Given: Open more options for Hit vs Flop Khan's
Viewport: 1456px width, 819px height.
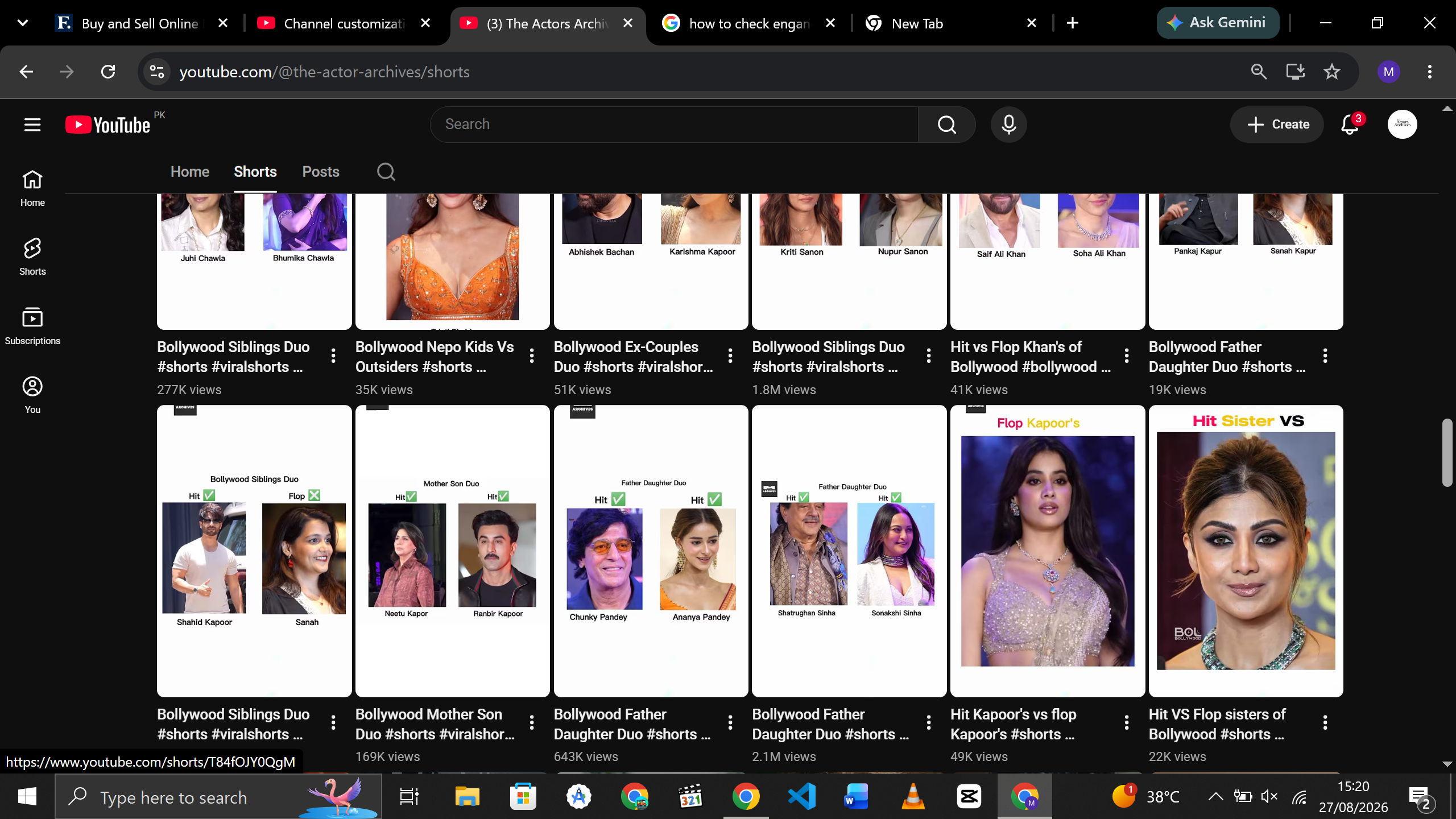Looking at the screenshot, I should coord(1127,356).
